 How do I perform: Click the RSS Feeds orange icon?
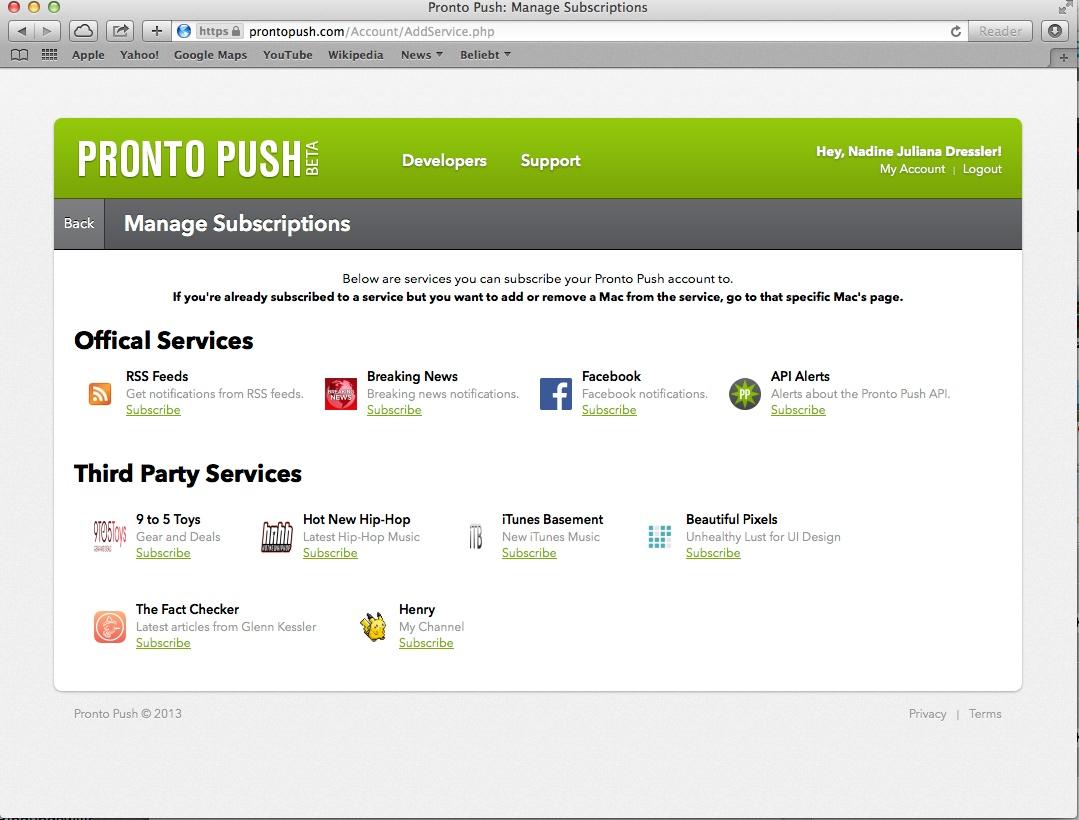click(100, 393)
